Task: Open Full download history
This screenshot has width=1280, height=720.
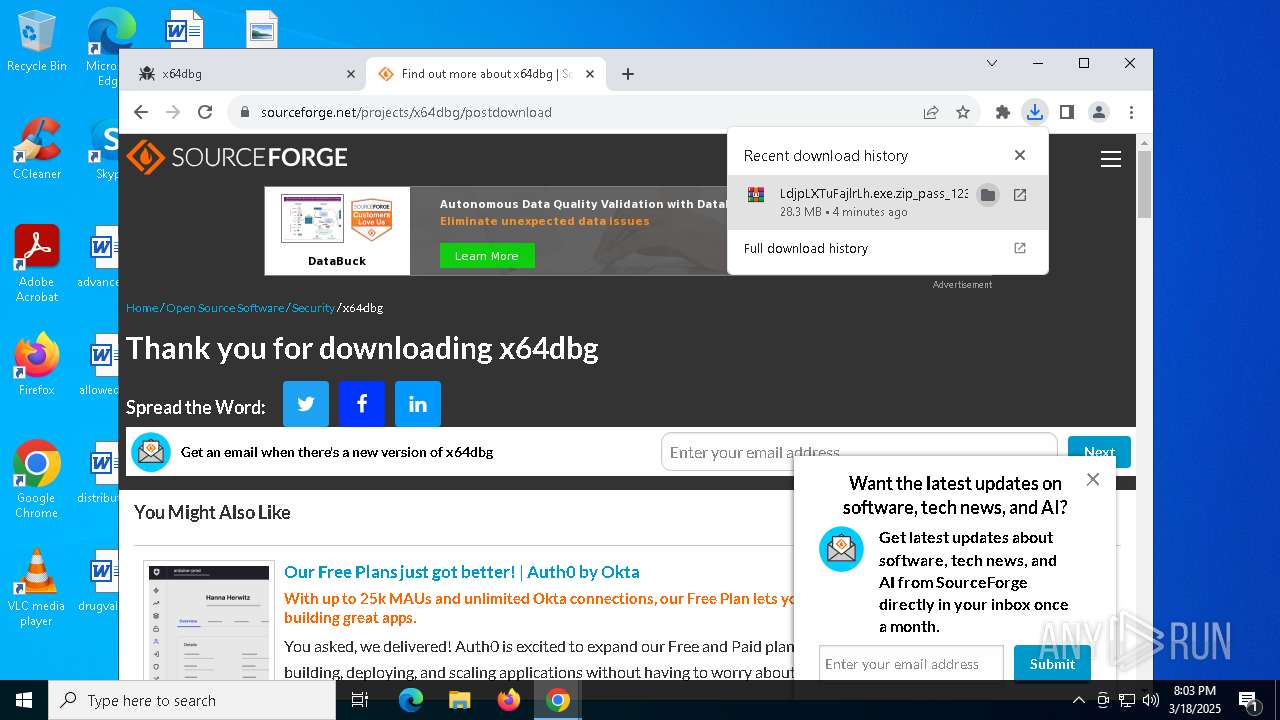Action: tap(887, 248)
